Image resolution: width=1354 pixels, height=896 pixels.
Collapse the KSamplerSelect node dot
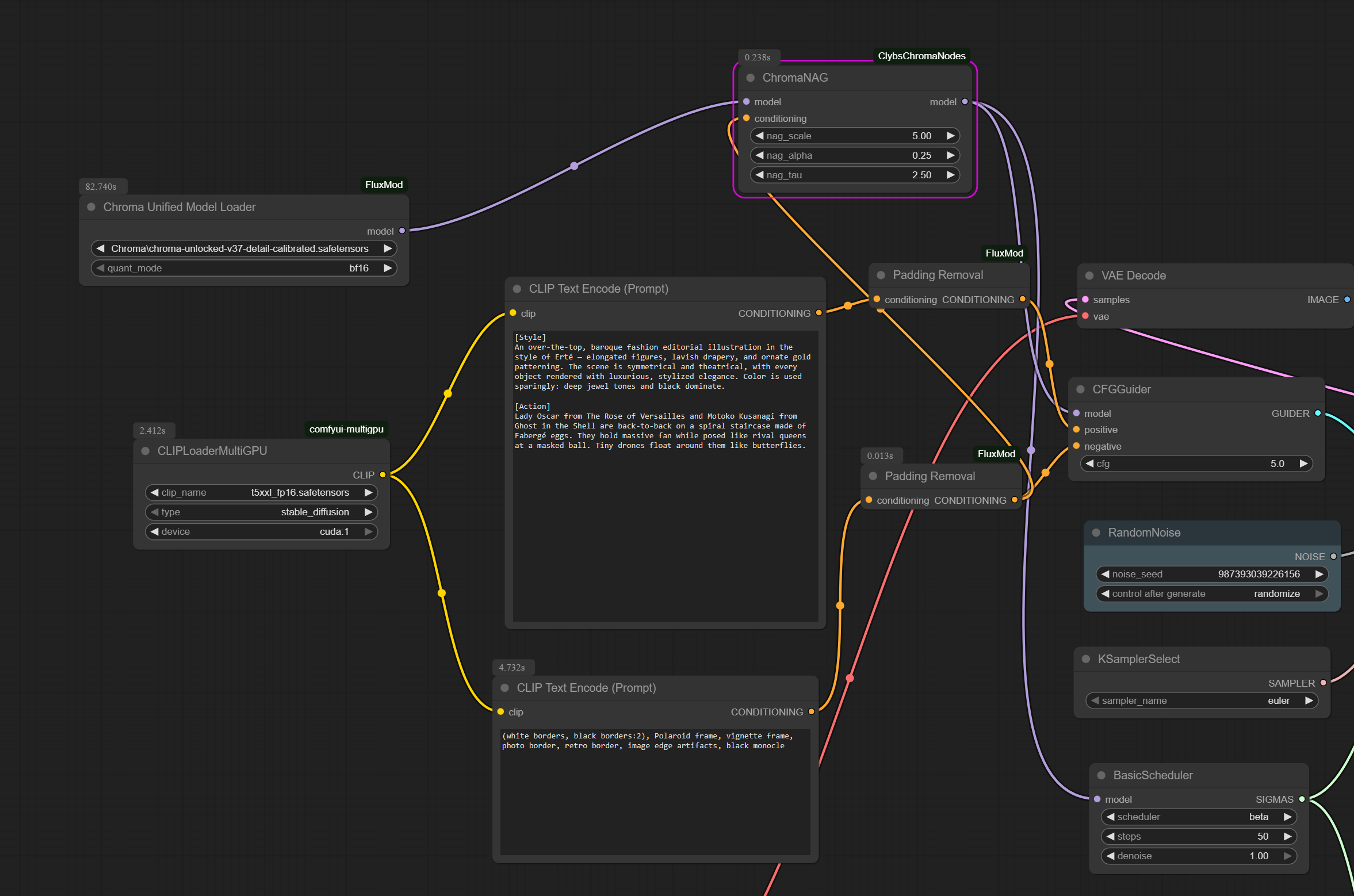[x=1086, y=659]
